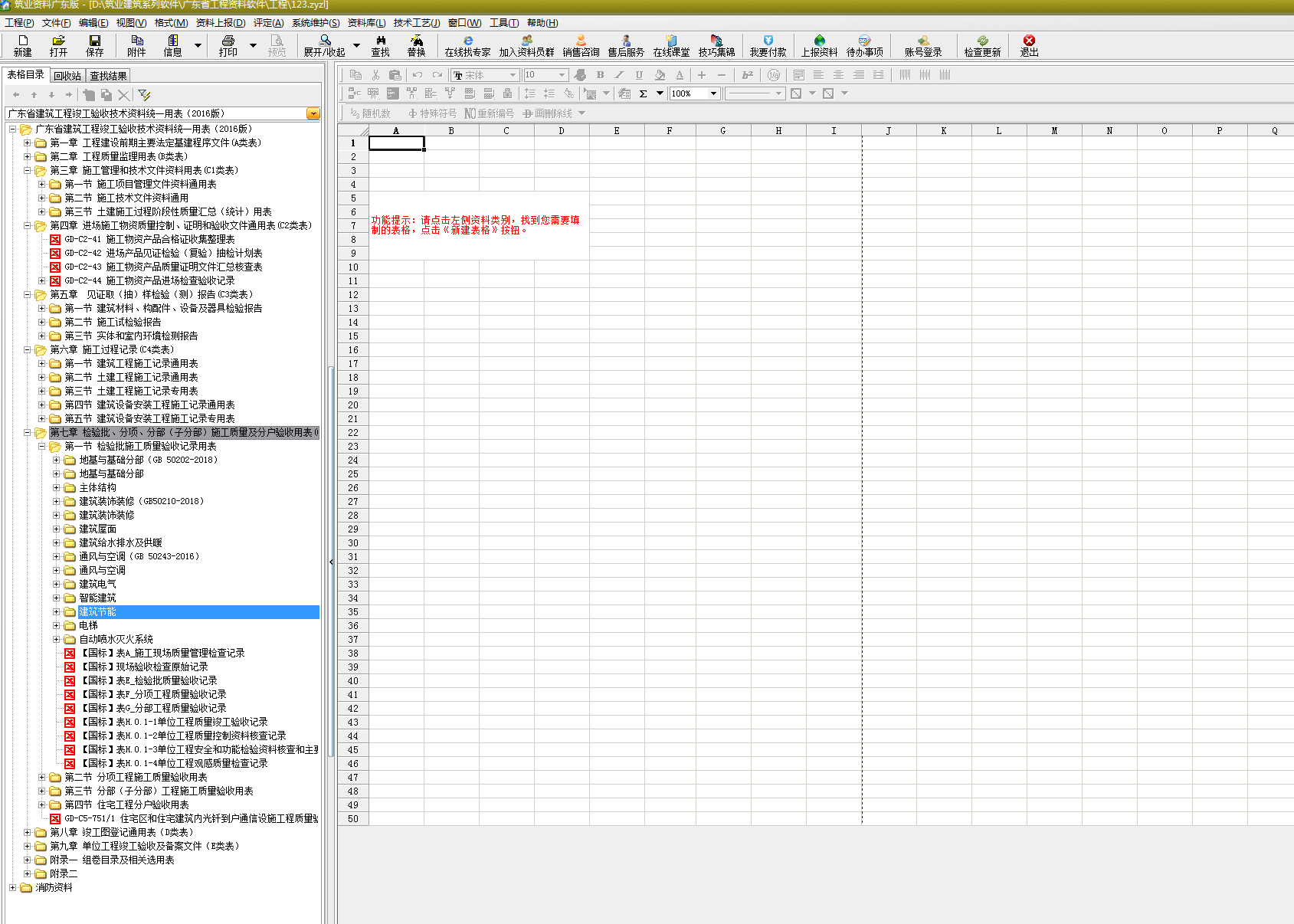Click column header D
The height and width of the screenshot is (924, 1294).
pos(562,131)
